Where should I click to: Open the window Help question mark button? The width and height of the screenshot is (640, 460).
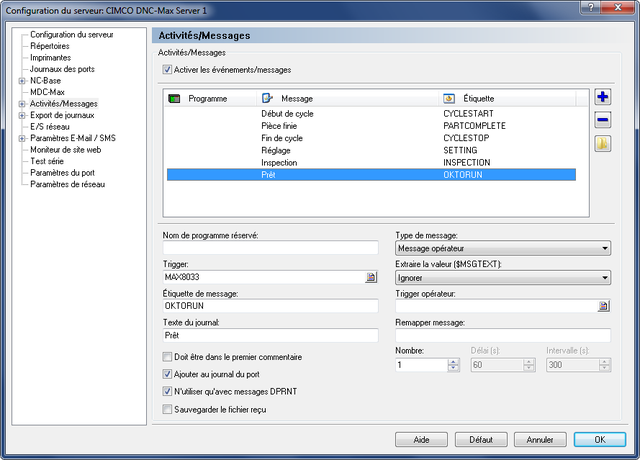point(591,7)
